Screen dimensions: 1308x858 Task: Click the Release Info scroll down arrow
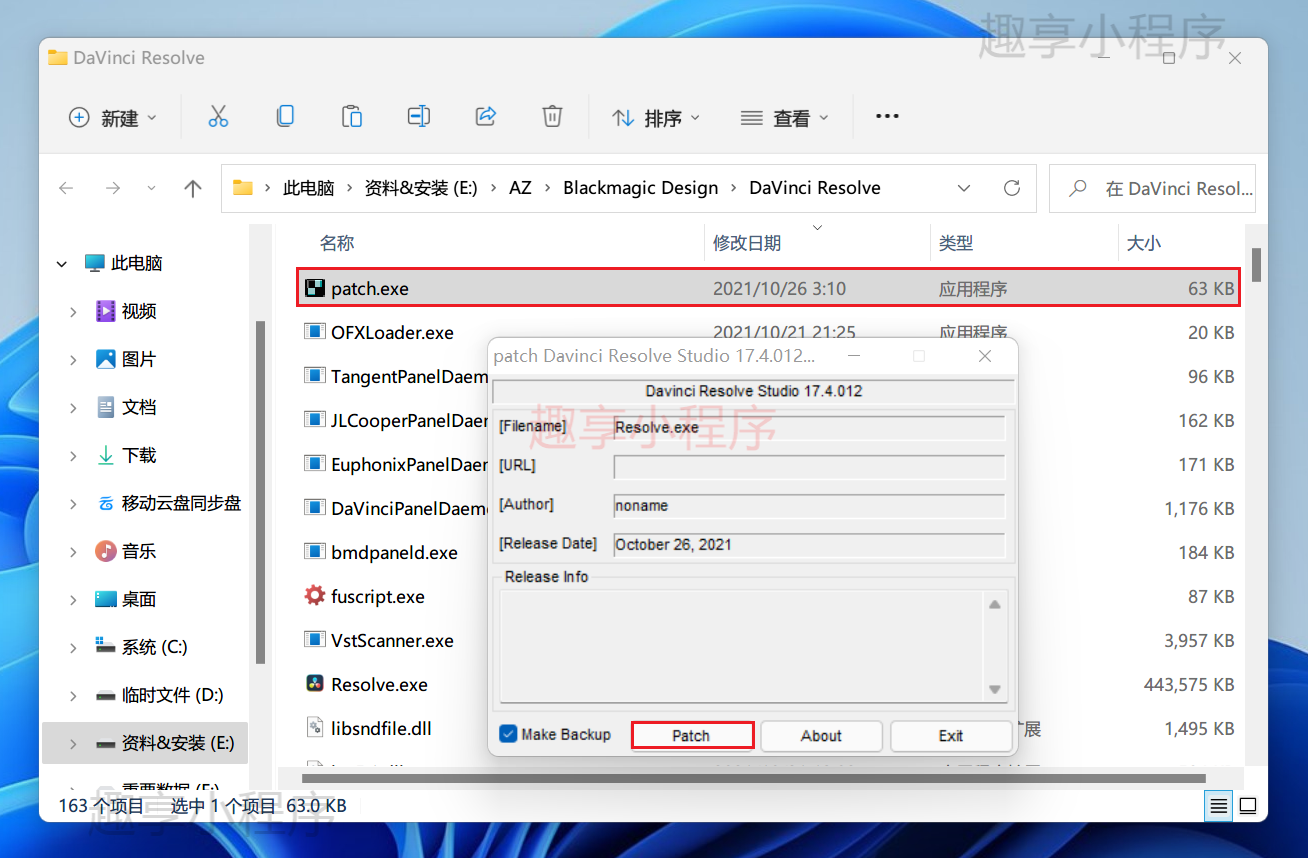pos(994,688)
